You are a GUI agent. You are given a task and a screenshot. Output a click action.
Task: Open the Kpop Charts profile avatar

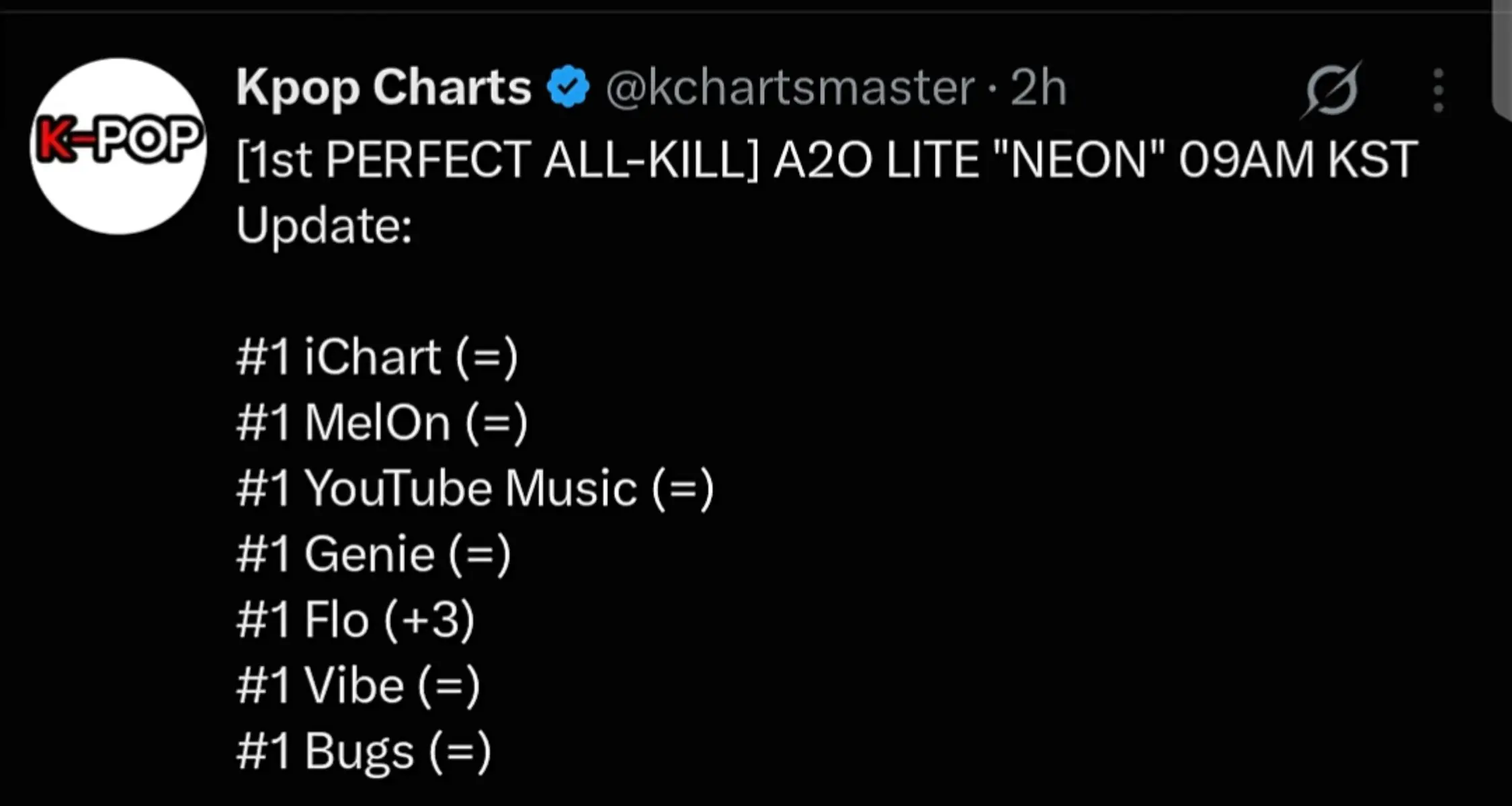coord(118,146)
